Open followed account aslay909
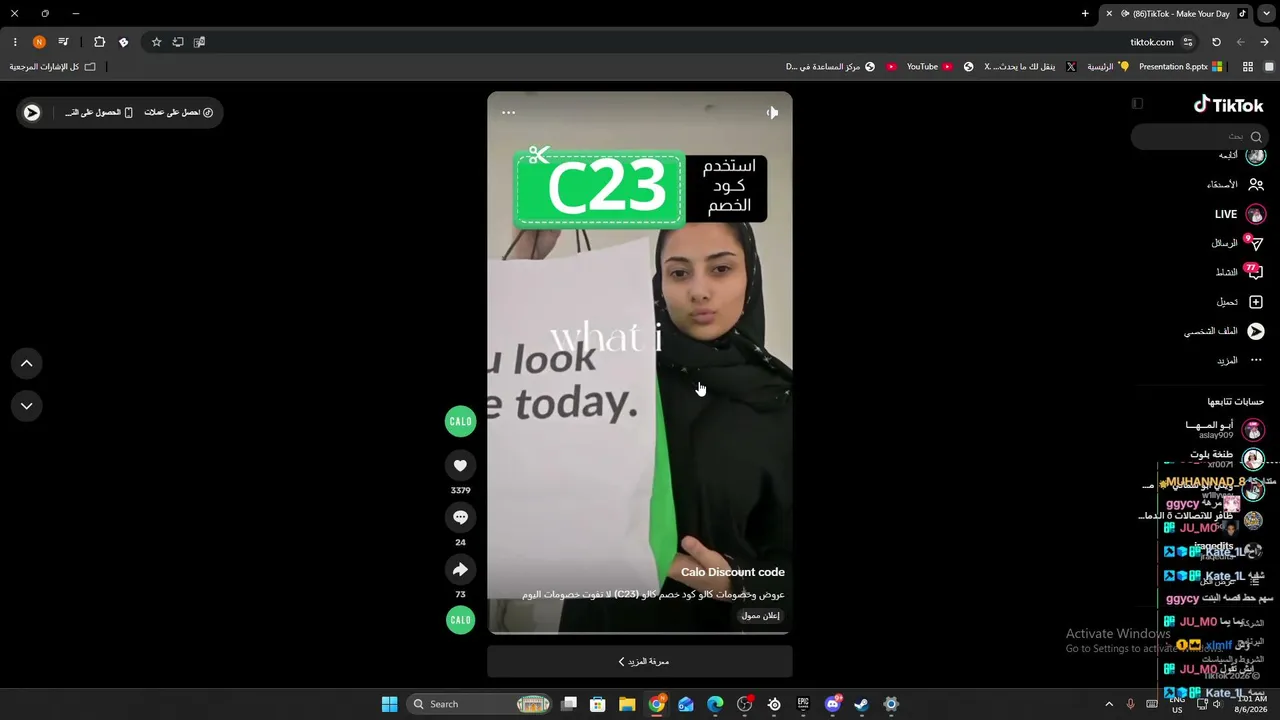Image resolution: width=1280 pixels, height=720 pixels. pyautogui.click(x=1225, y=430)
